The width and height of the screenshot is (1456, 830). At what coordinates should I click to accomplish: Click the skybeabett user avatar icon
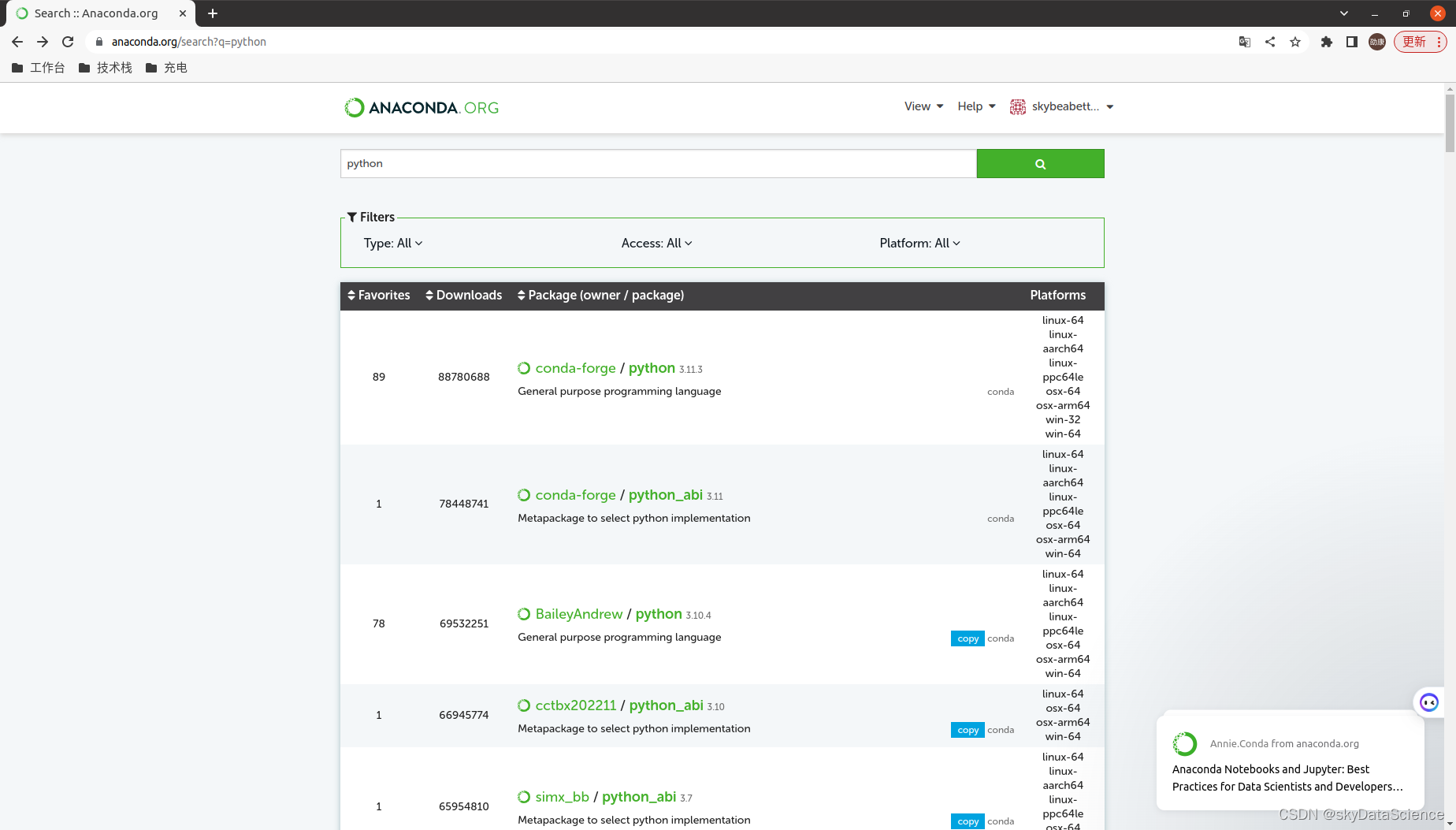click(1018, 106)
